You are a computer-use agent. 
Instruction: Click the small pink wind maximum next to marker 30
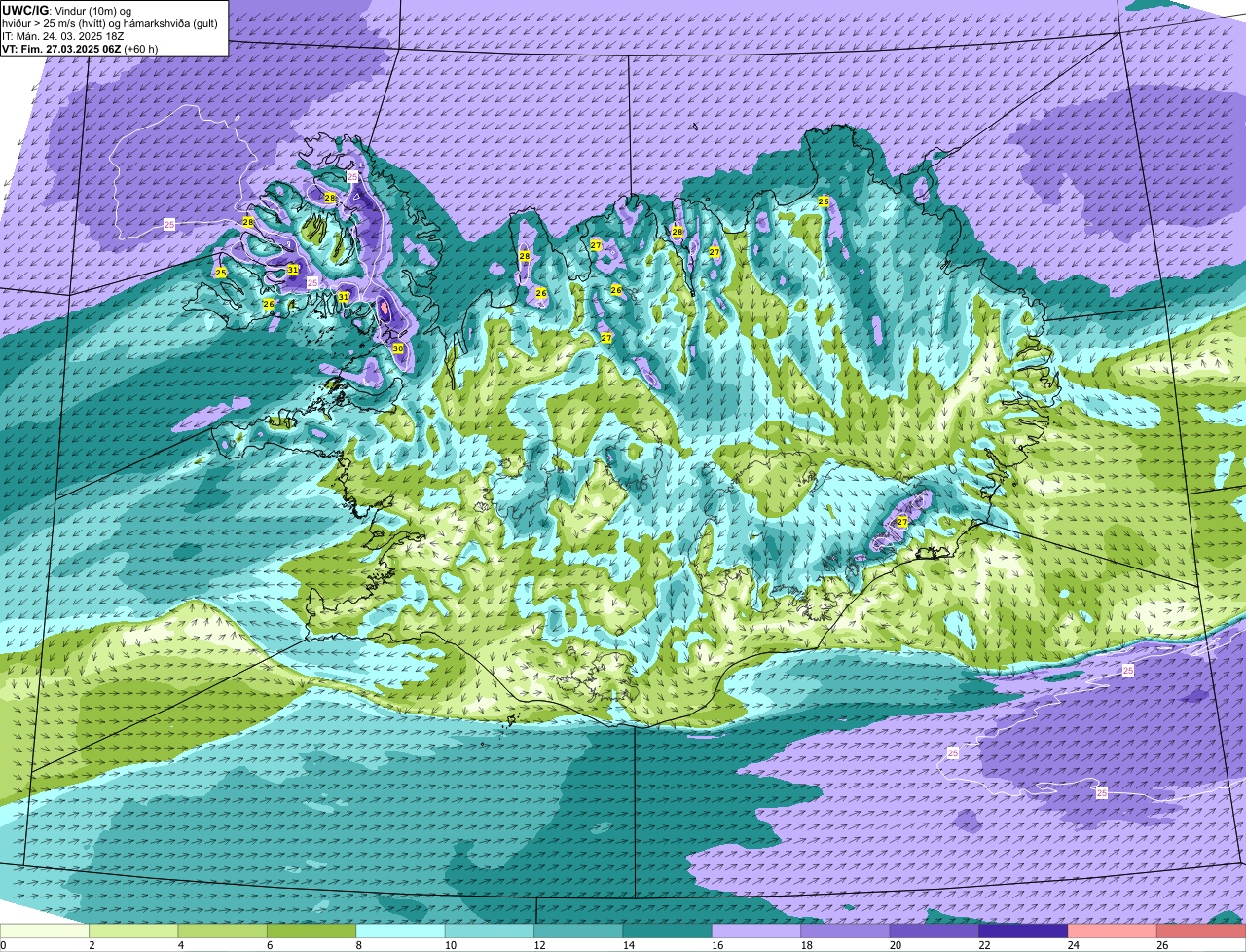(384, 309)
